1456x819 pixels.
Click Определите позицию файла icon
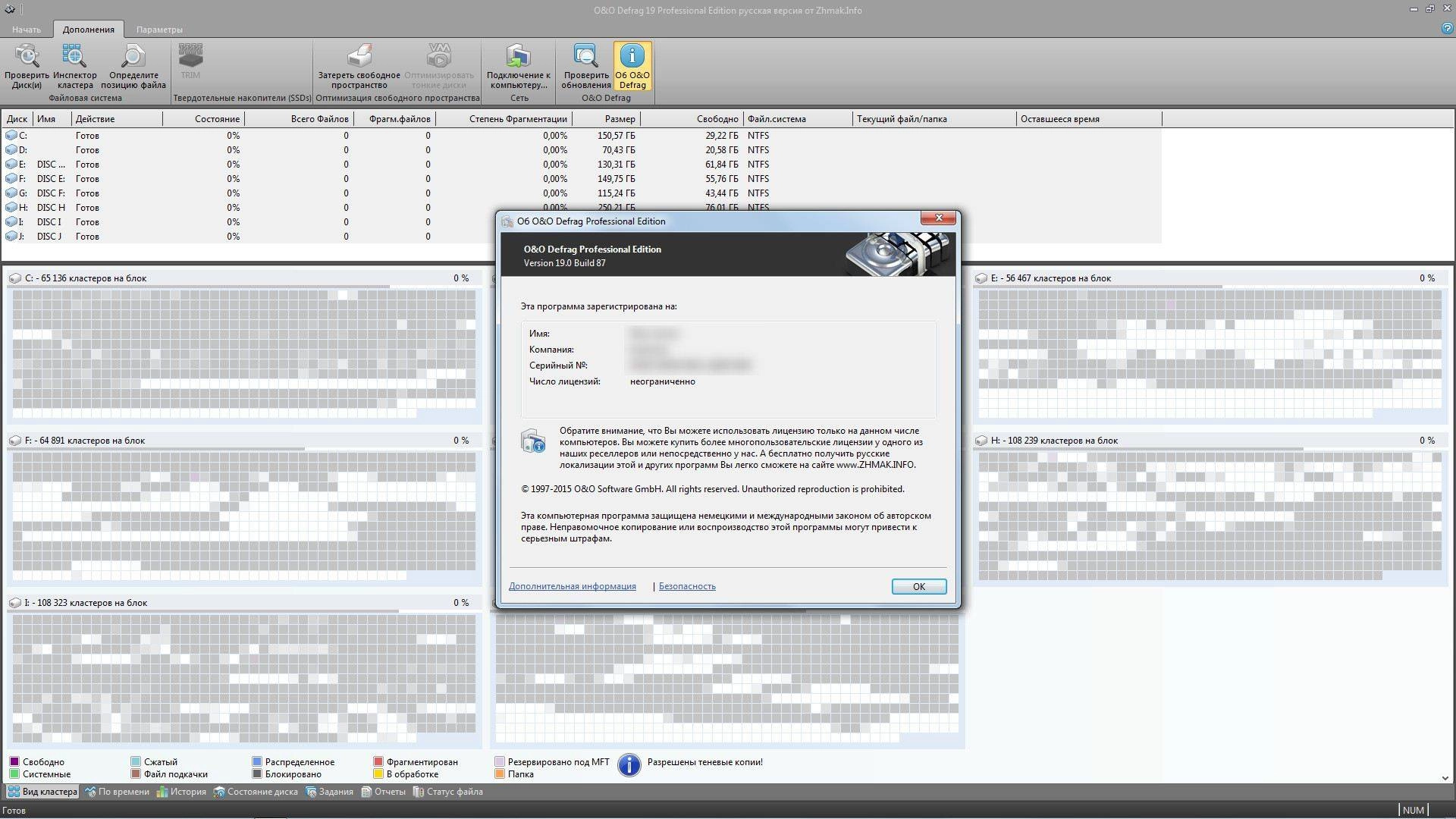[x=133, y=66]
